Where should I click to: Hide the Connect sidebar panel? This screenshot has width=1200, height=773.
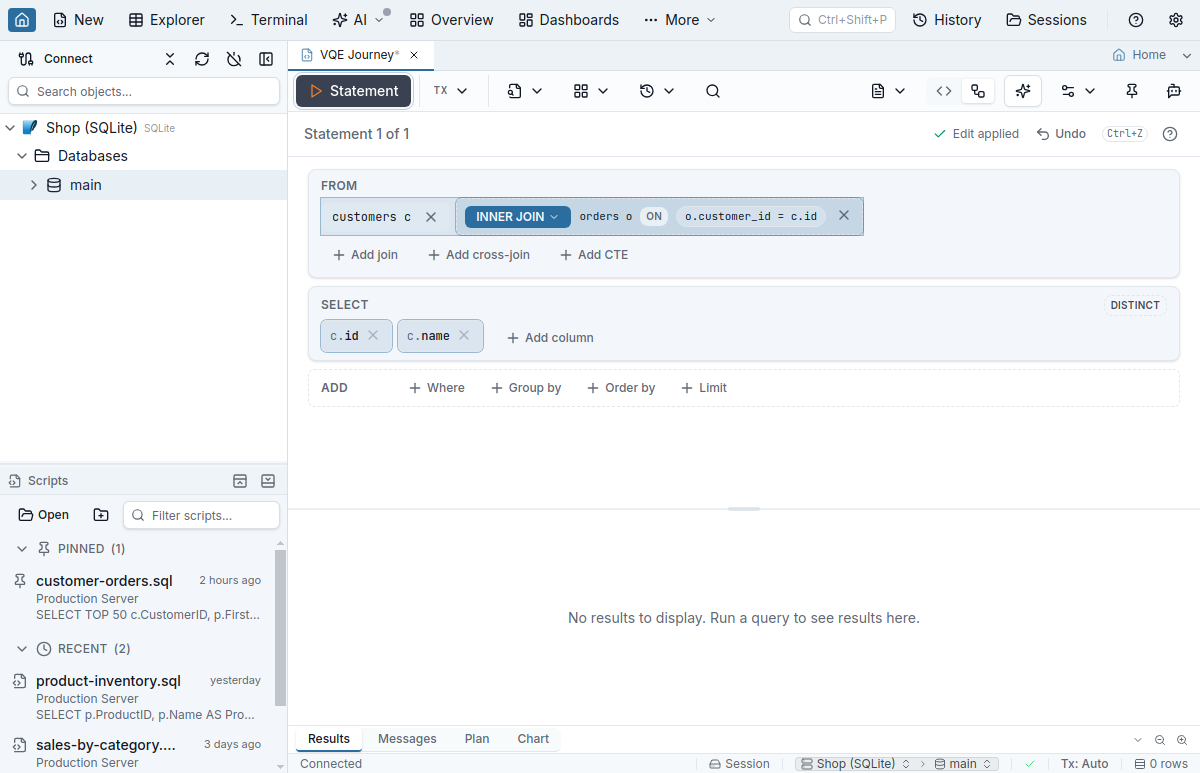click(x=266, y=59)
